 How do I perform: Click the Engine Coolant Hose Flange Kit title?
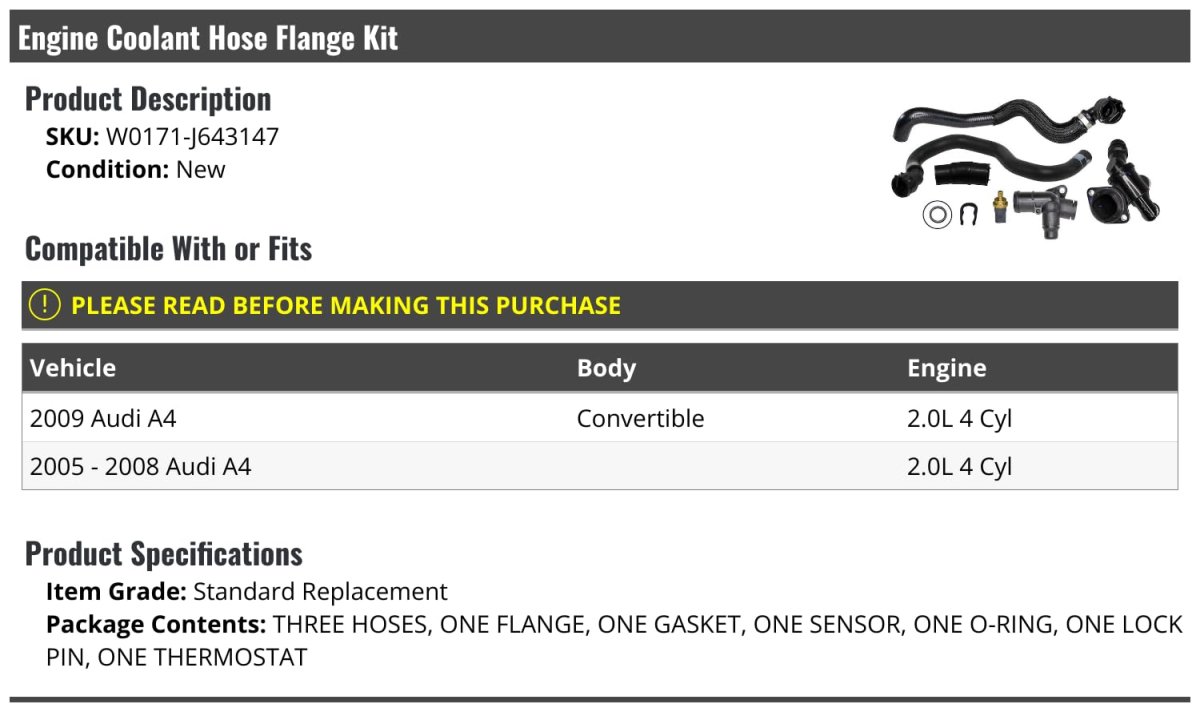coord(208,38)
